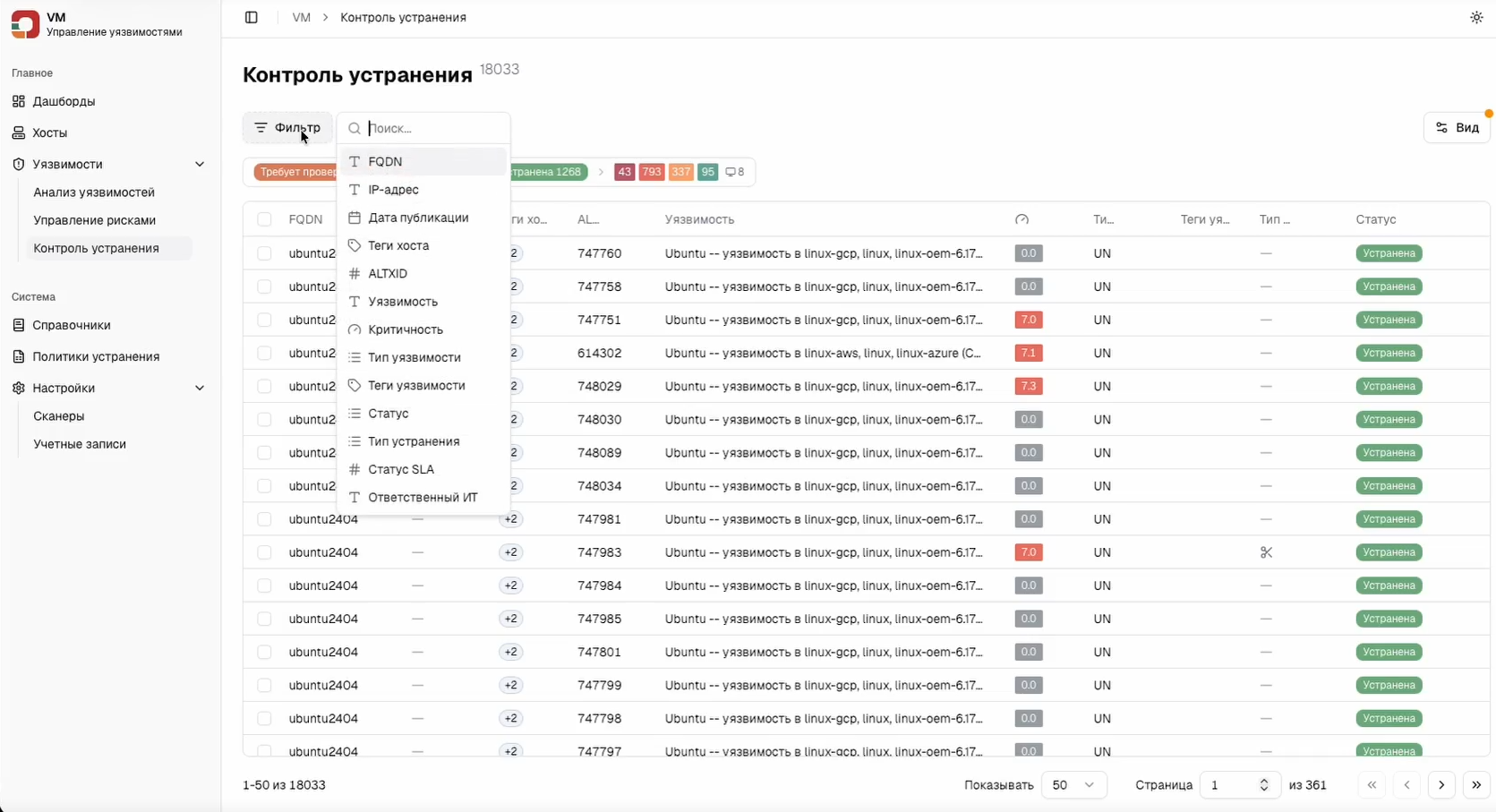Collapse the Уязвимости sidebar section
1496x812 pixels.
click(199, 165)
